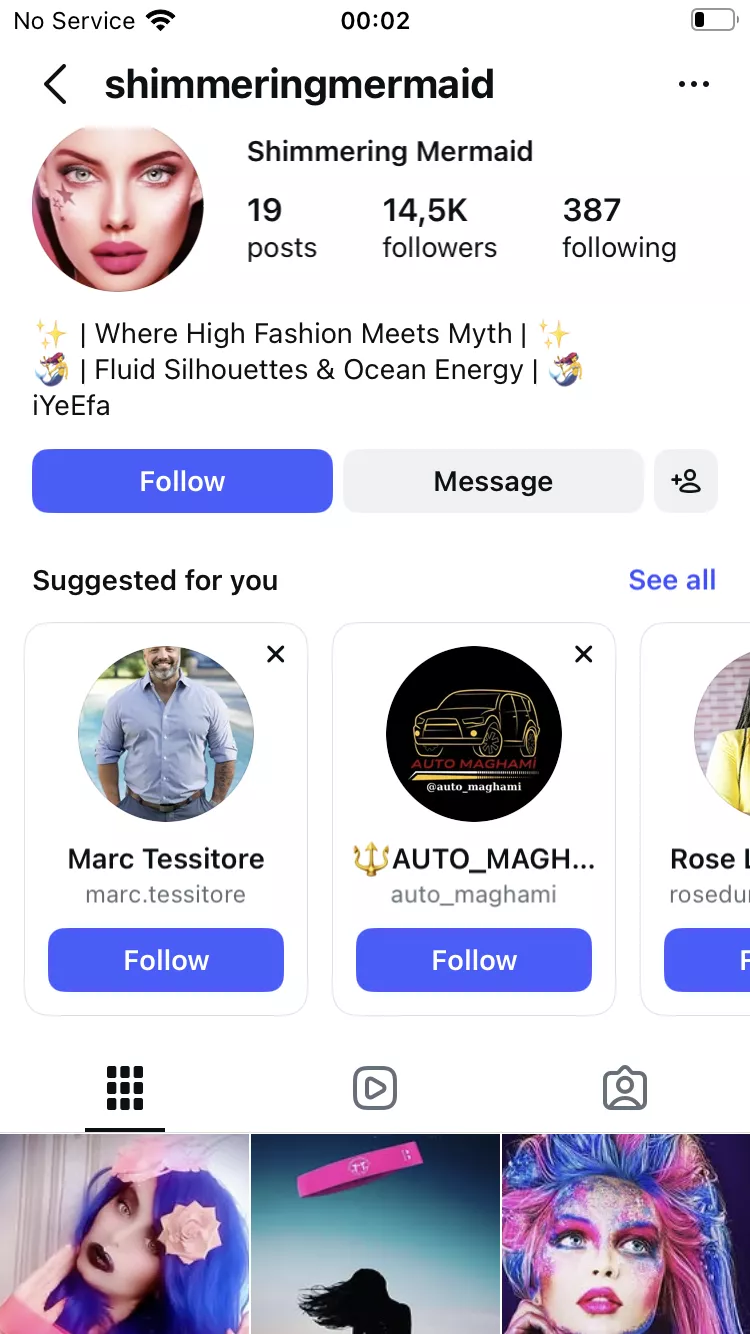This screenshot has height=1334, width=750.
Task: Follow Marc Tessitore
Action: click(166, 960)
